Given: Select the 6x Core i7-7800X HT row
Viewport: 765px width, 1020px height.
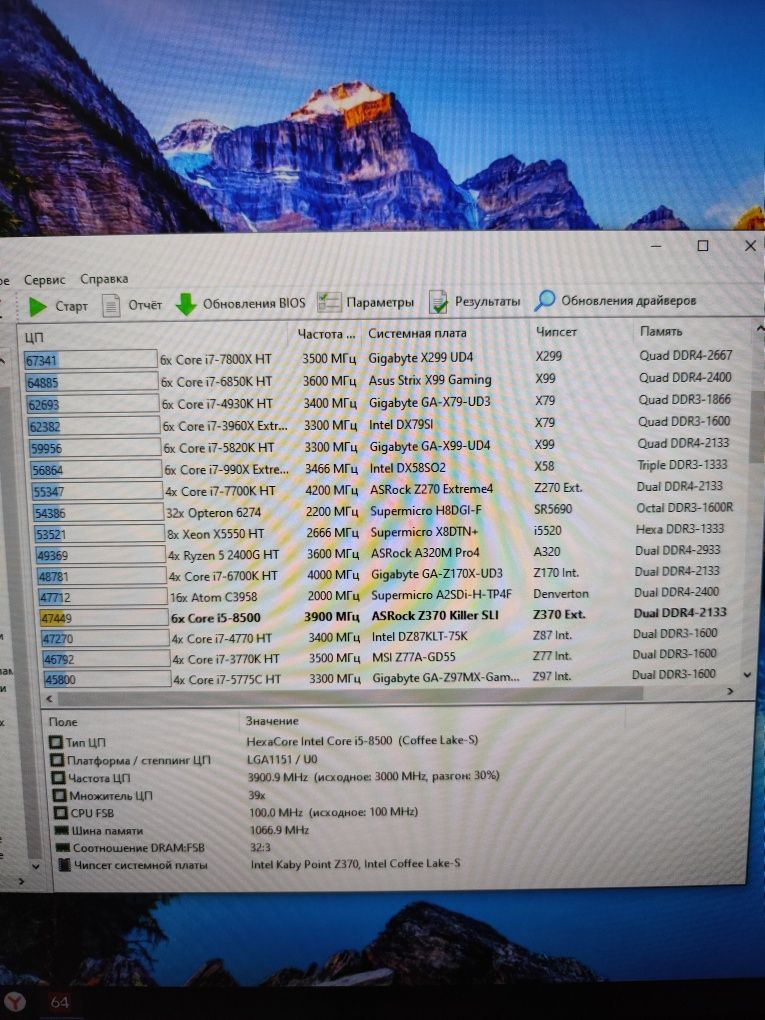Looking at the screenshot, I should pyautogui.click(x=379, y=358).
